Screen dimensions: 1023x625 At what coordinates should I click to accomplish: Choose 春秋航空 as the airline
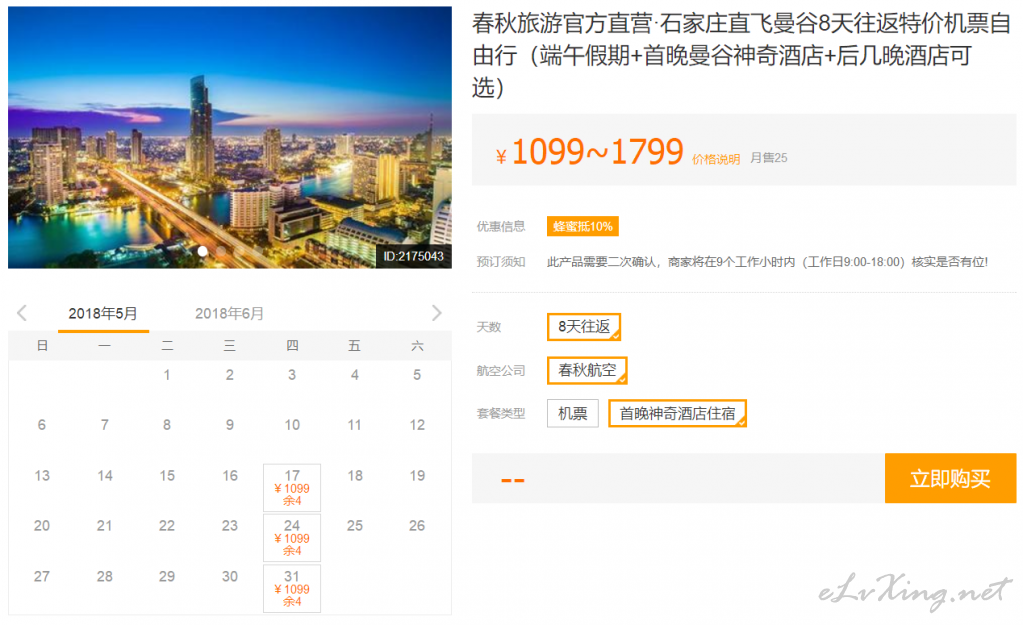coord(587,371)
